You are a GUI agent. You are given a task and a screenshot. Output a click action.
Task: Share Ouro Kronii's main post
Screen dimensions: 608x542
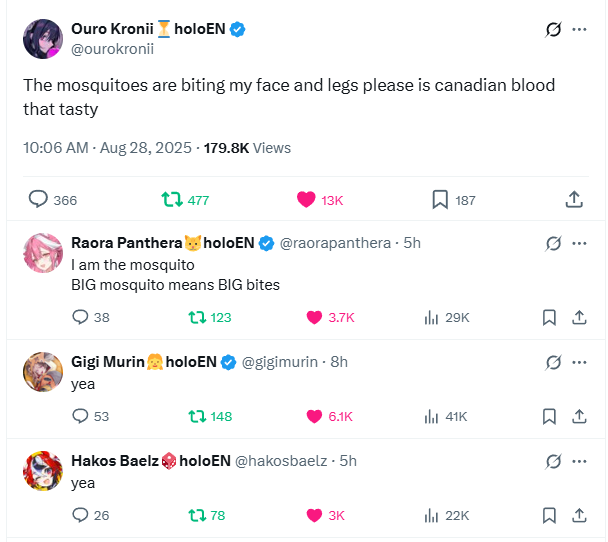point(574,200)
